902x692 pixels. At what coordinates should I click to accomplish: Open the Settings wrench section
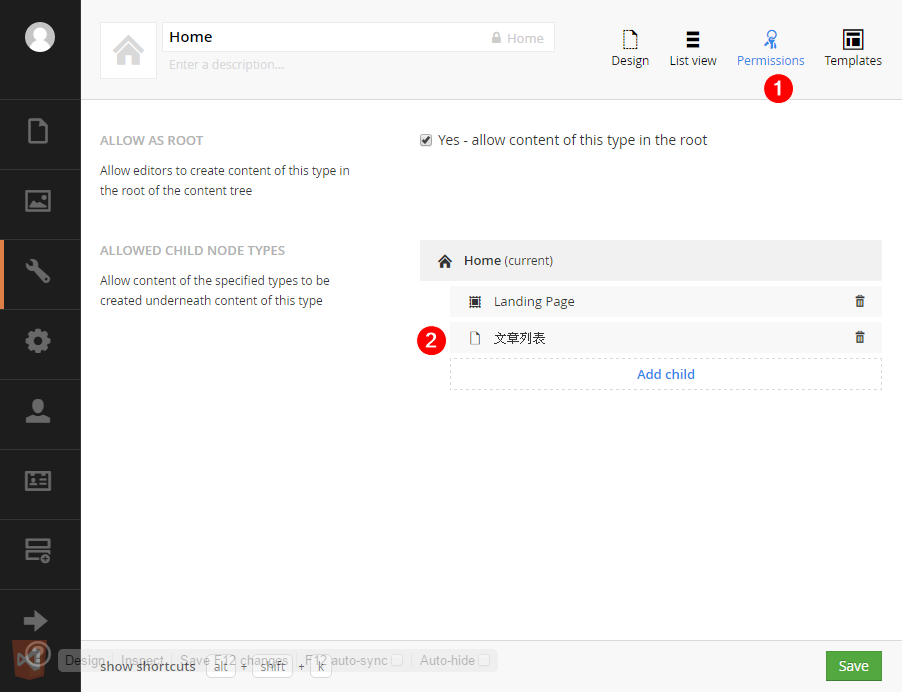pos(38,271)
